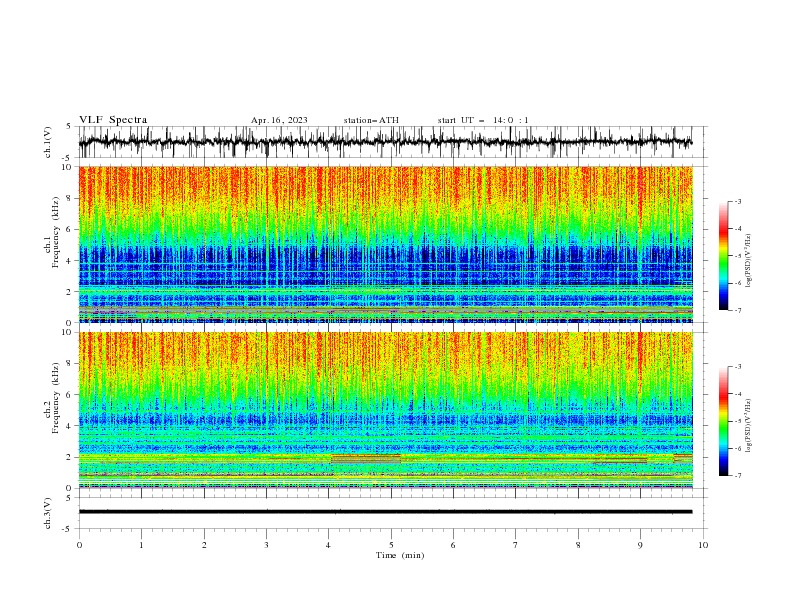This screenshot has height=612, width=792.
Task: Click time axis tick label '8'
Action: 578,545
